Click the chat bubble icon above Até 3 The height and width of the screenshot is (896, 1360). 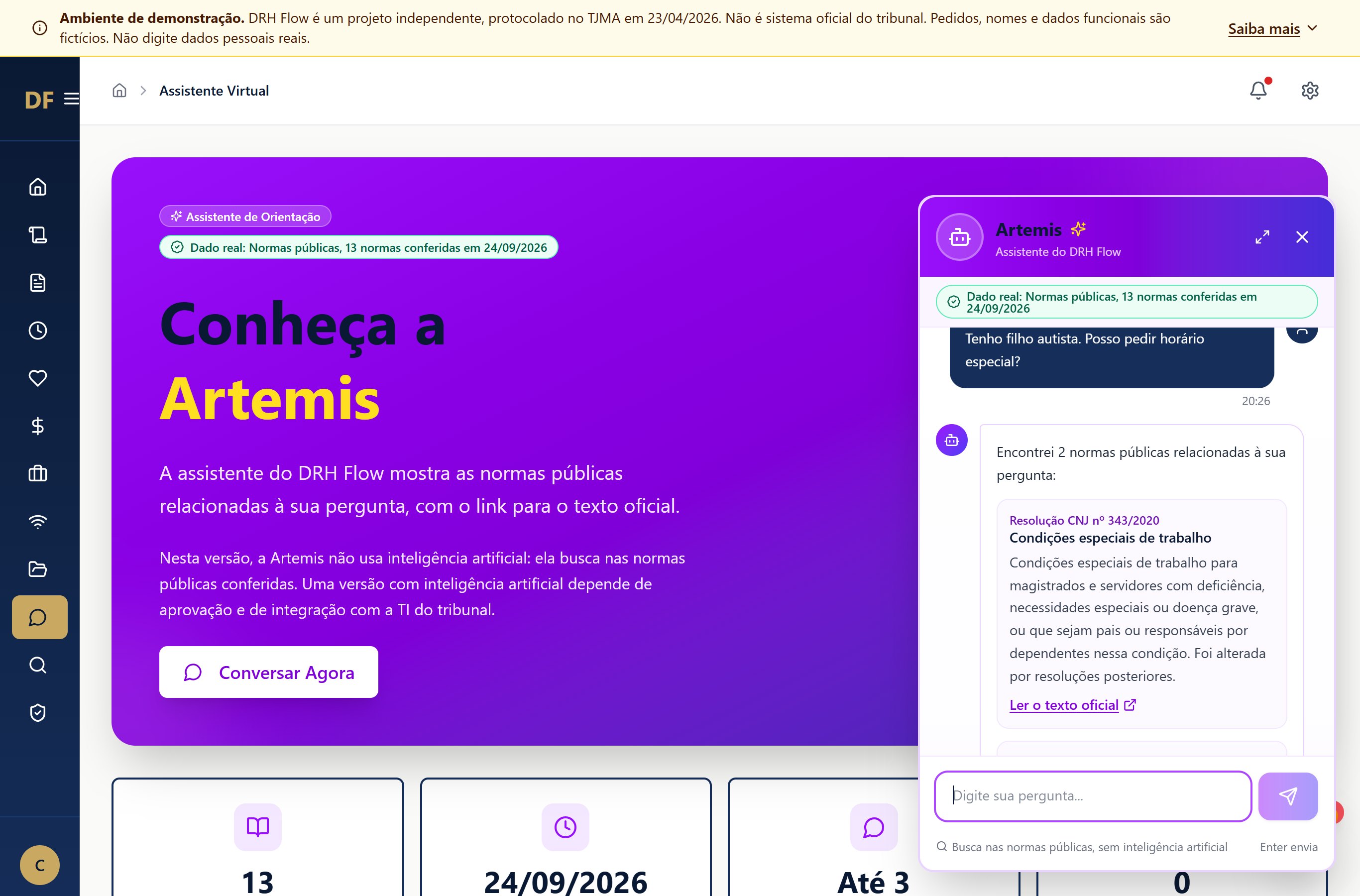point(873,827)
